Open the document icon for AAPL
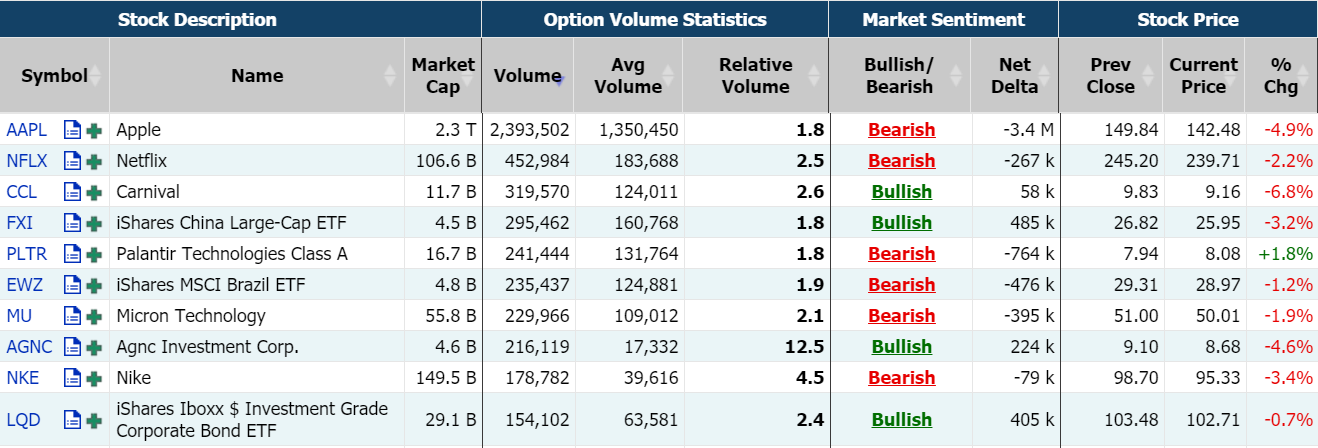The width and height of the screenshot is (1318, 448). pos(72,130)
